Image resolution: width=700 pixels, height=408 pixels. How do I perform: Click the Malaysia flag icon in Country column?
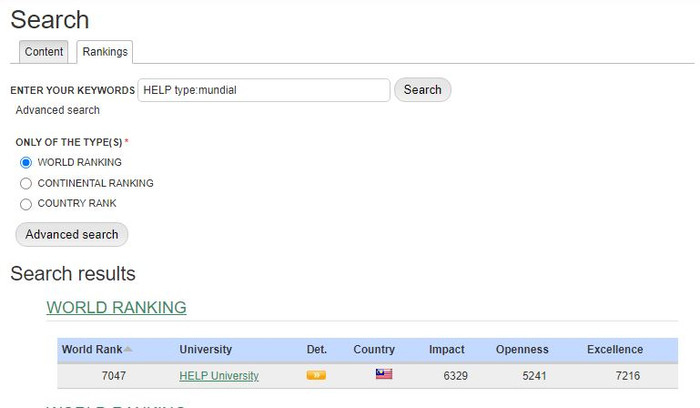(x=383, y=374)
